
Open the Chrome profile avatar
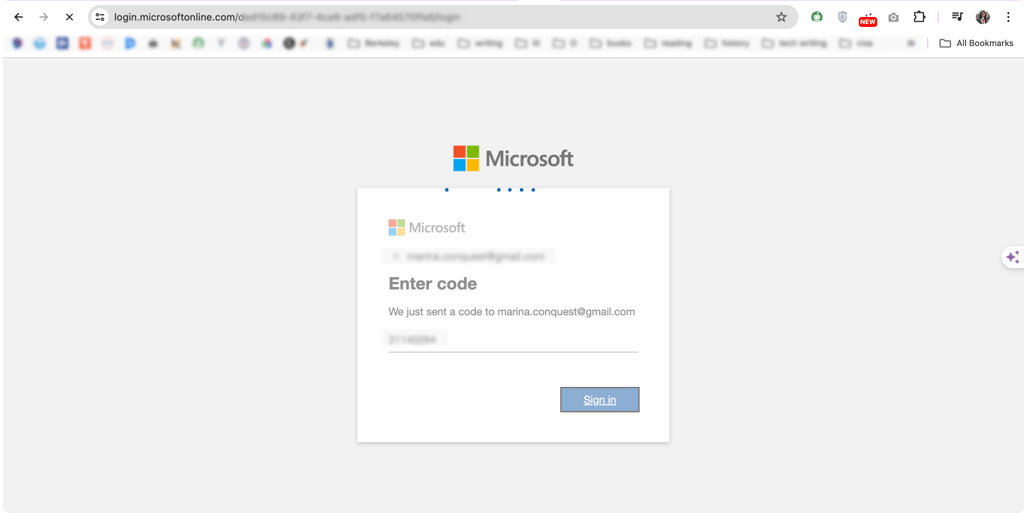(983, 17)
